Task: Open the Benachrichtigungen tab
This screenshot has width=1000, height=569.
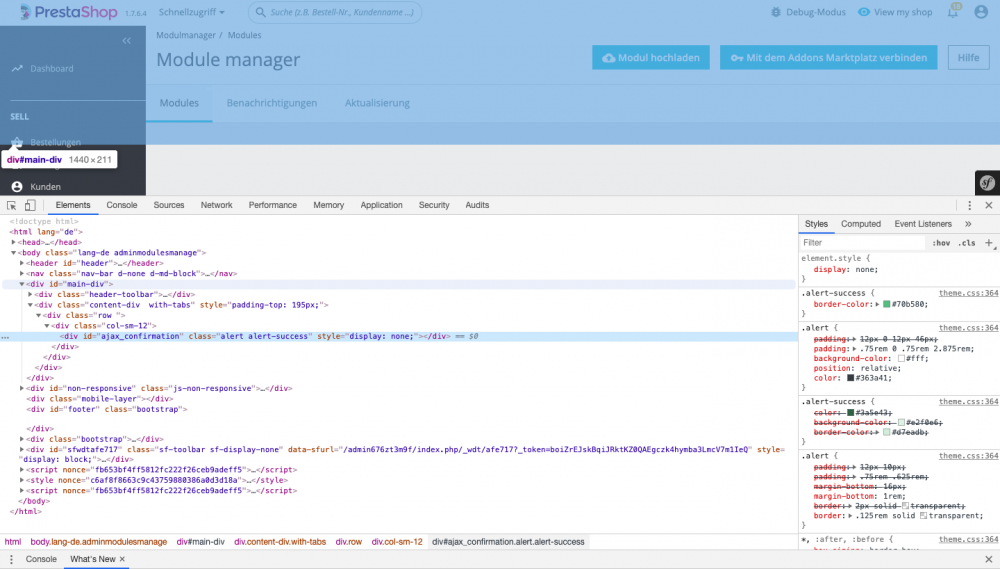Action: [x=271, y=103]
